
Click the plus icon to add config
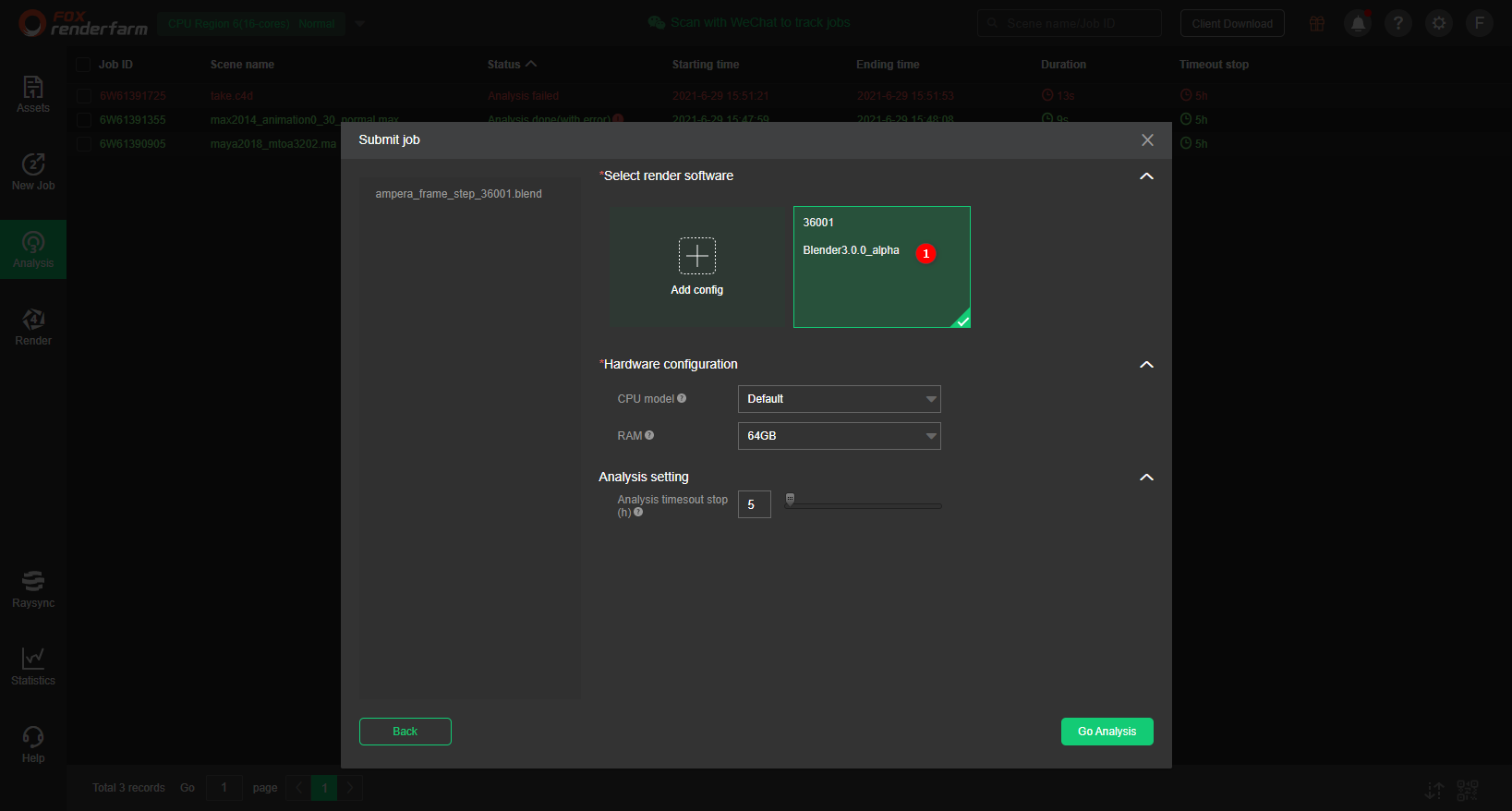(697, 256)
